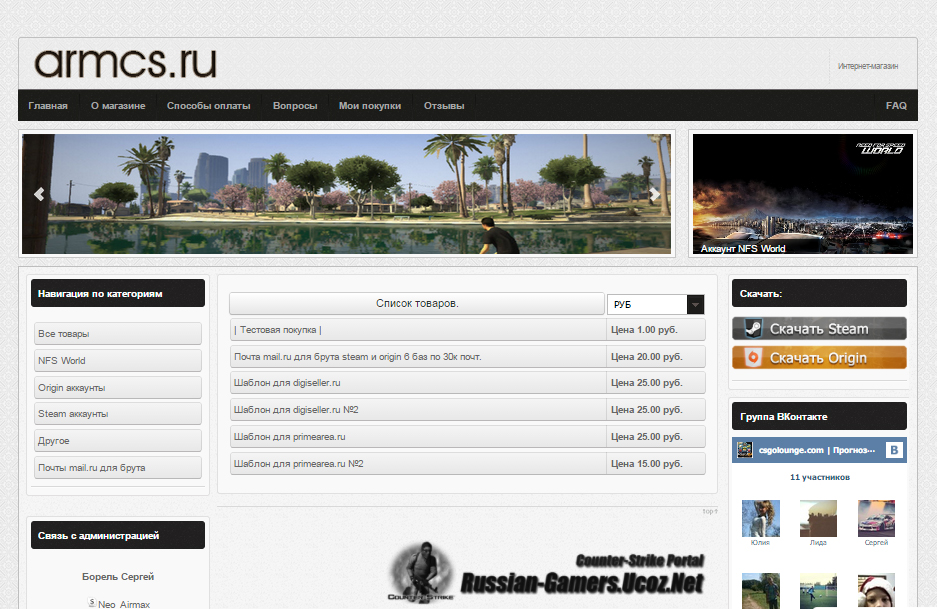Click the top↑ link below product list
Image resolution: width=937 pixels, height=609 pixels.
point(710,511)
